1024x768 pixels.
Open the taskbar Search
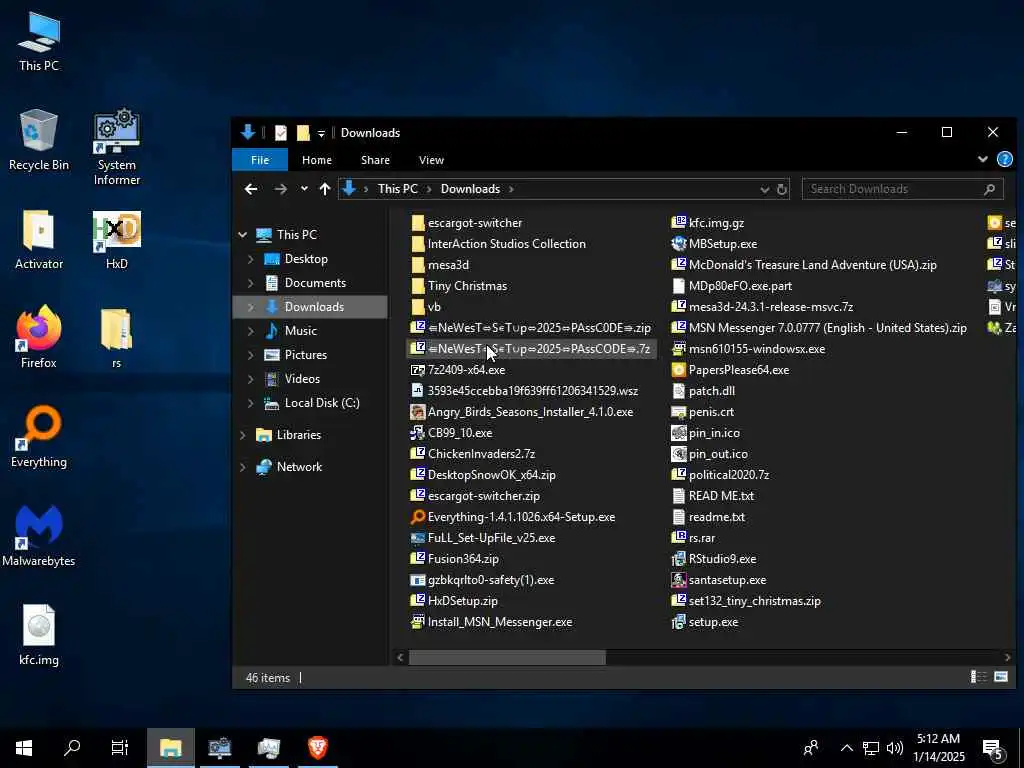(72, 747)
